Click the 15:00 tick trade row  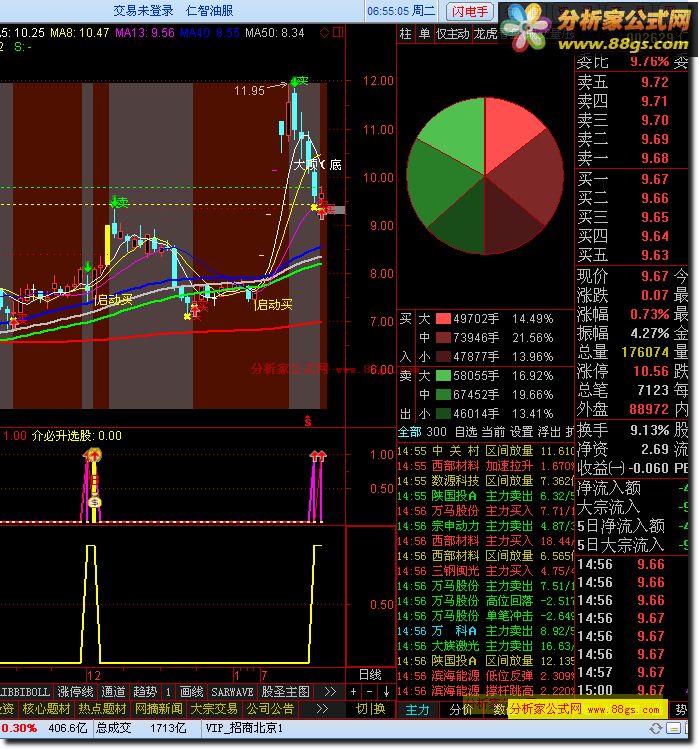[631, 690]
